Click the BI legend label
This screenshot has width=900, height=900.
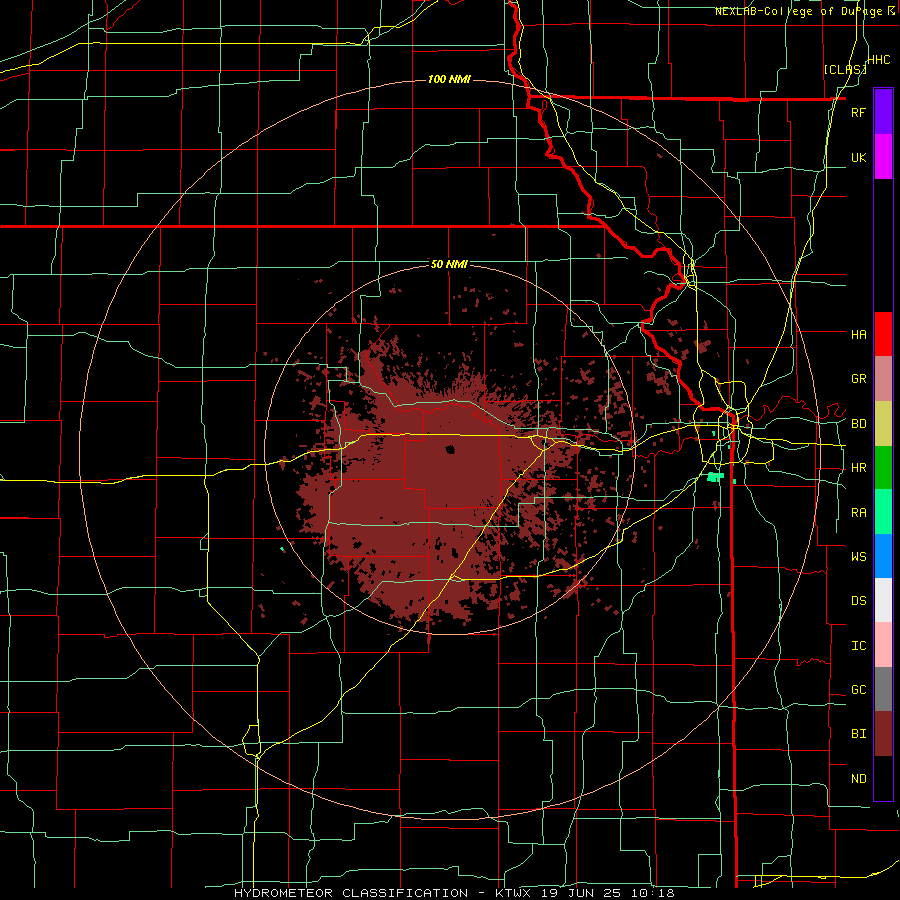tap(858, 734)
